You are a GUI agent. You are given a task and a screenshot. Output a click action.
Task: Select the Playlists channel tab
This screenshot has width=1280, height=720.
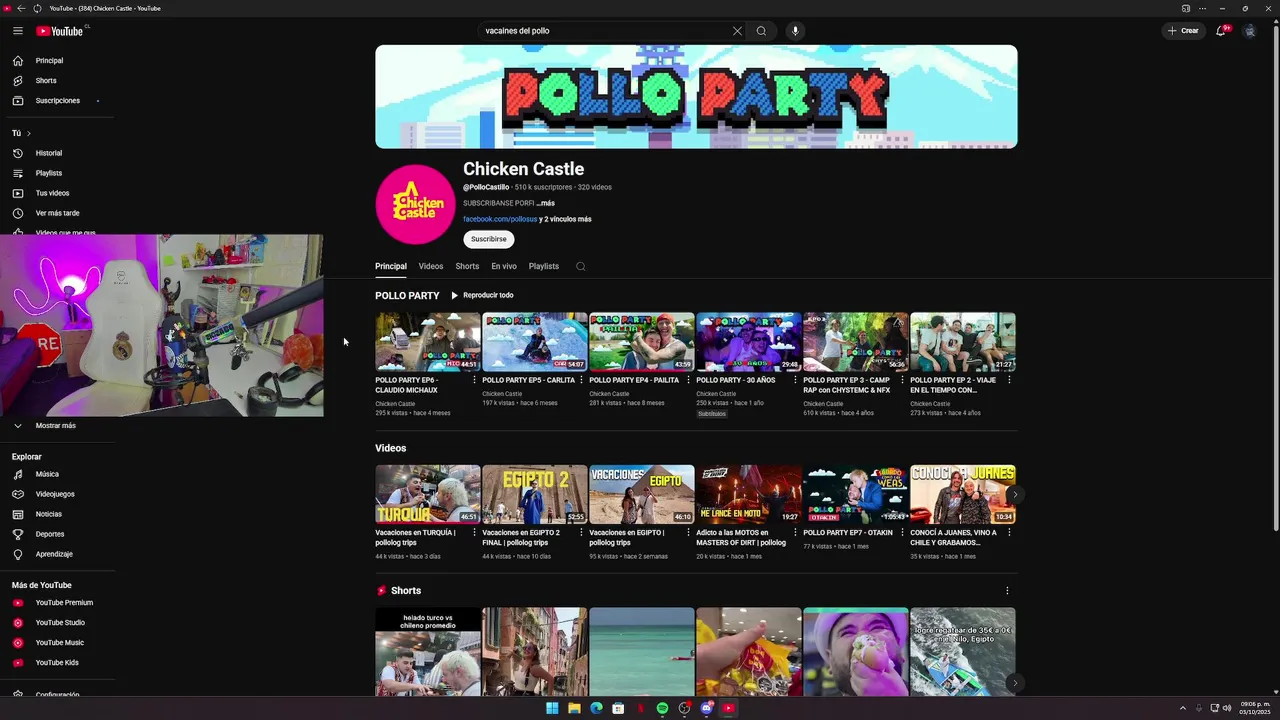pyautogui.click(x=544, y=267)
